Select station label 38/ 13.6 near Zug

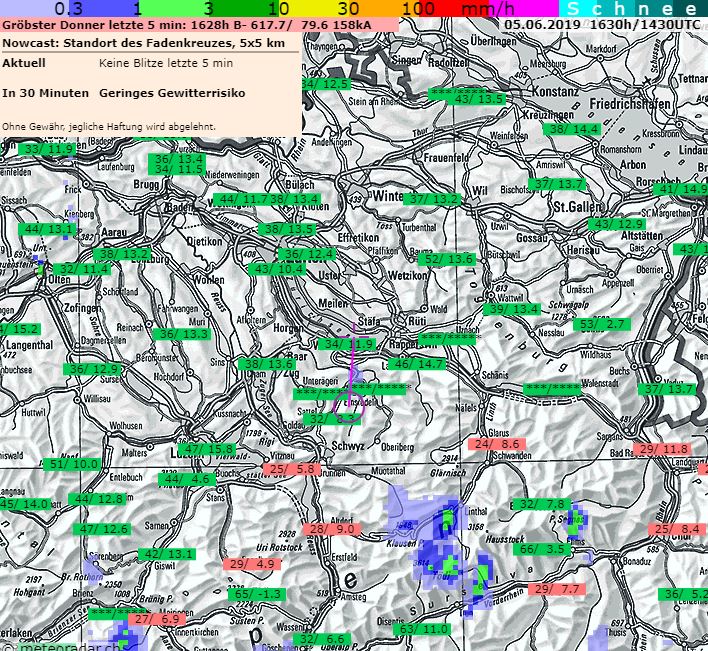(267, 364)
